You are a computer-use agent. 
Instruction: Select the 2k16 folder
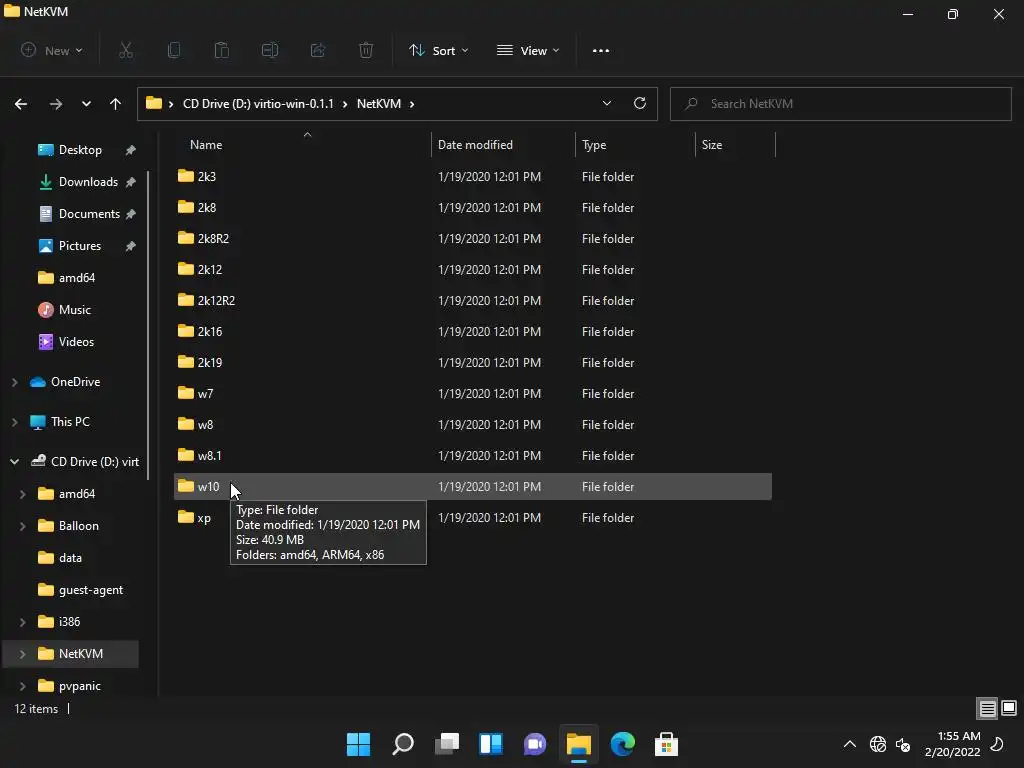click(x=473, y=331)
